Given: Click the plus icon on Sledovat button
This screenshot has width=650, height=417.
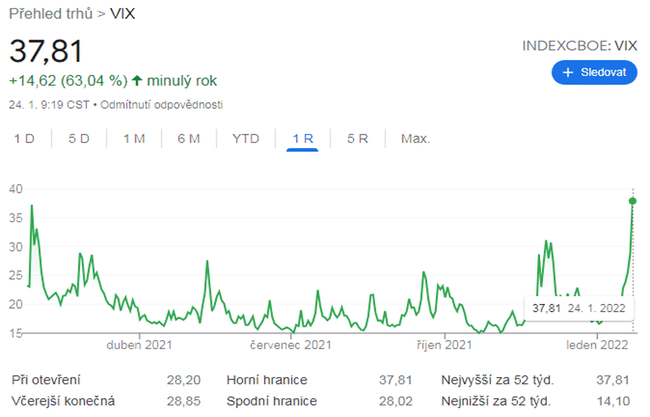Looking at the screenshot, I should [x=568, y=73].
